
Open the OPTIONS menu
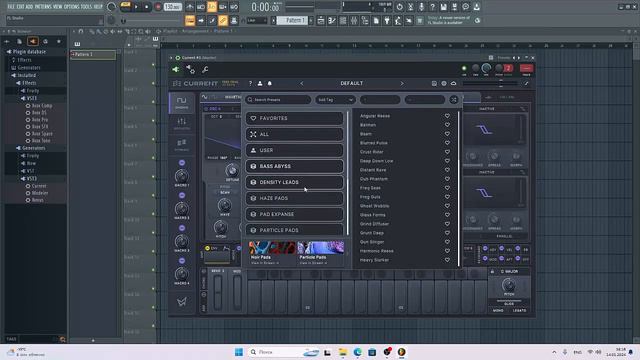pos(72,7)
